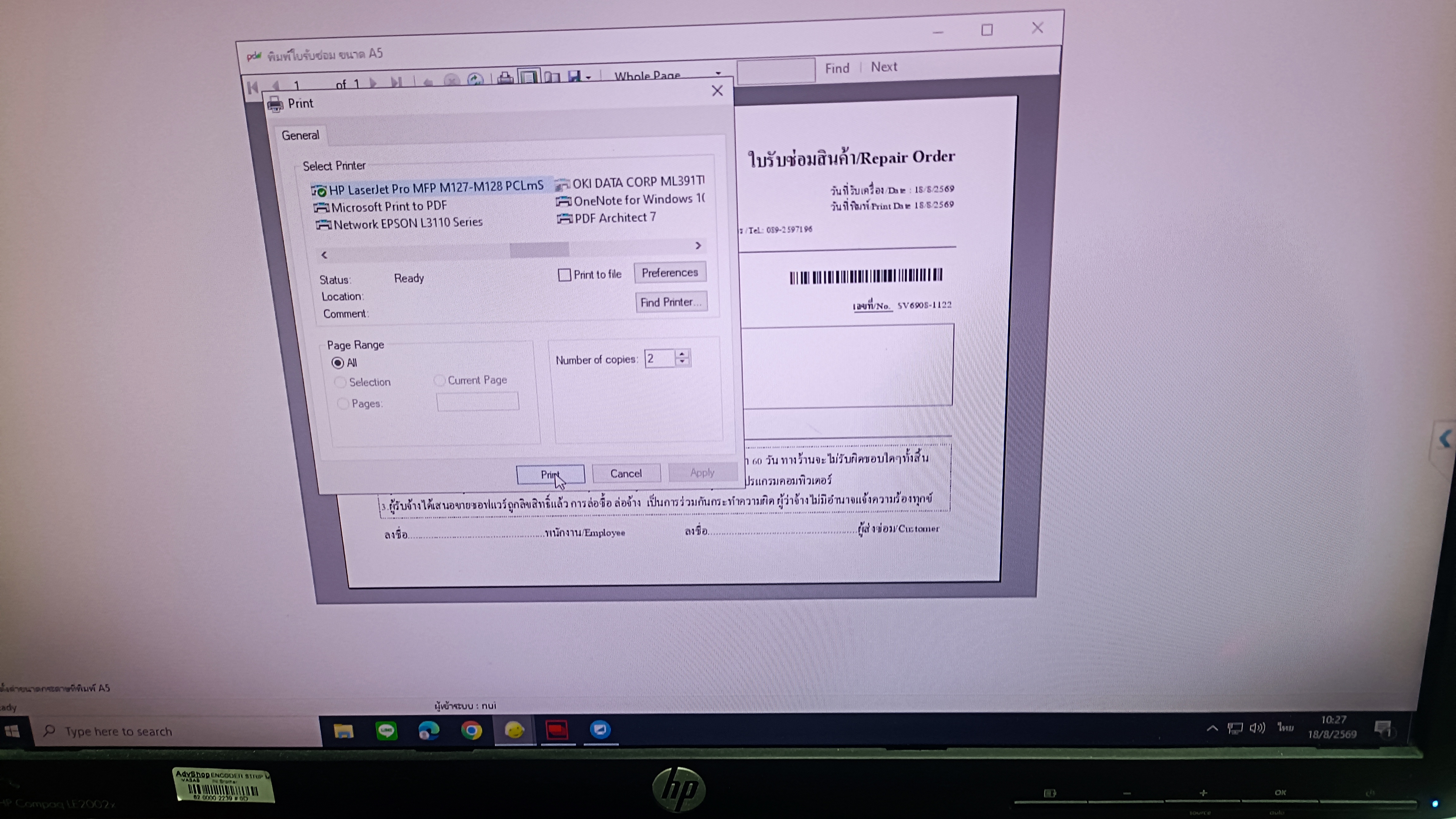Go to next page in report viewer
This screenshot has width=1456, height=819.
click(x=373, y=83)
